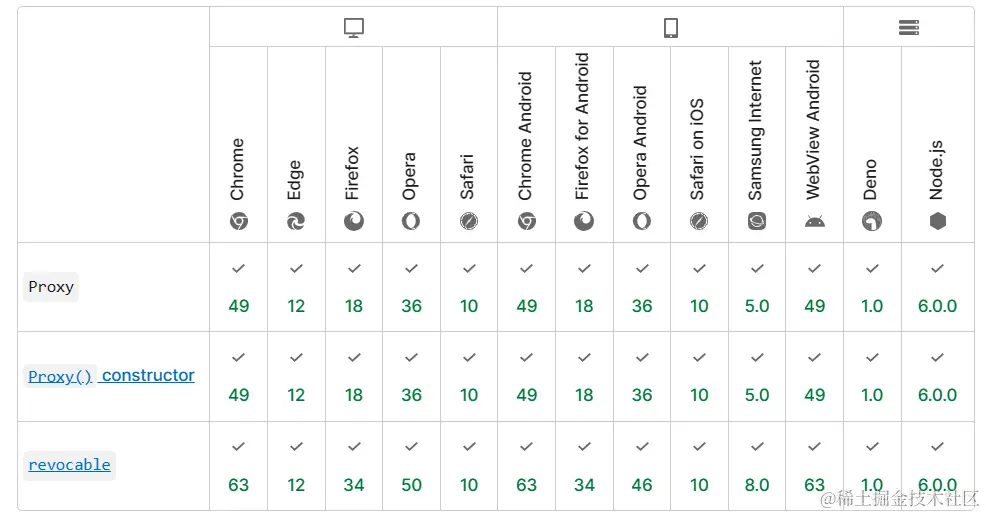The height and width of the screenshot is (515, 986).
Task: Click the mobile platform icon
Action: tap(671, 28)
